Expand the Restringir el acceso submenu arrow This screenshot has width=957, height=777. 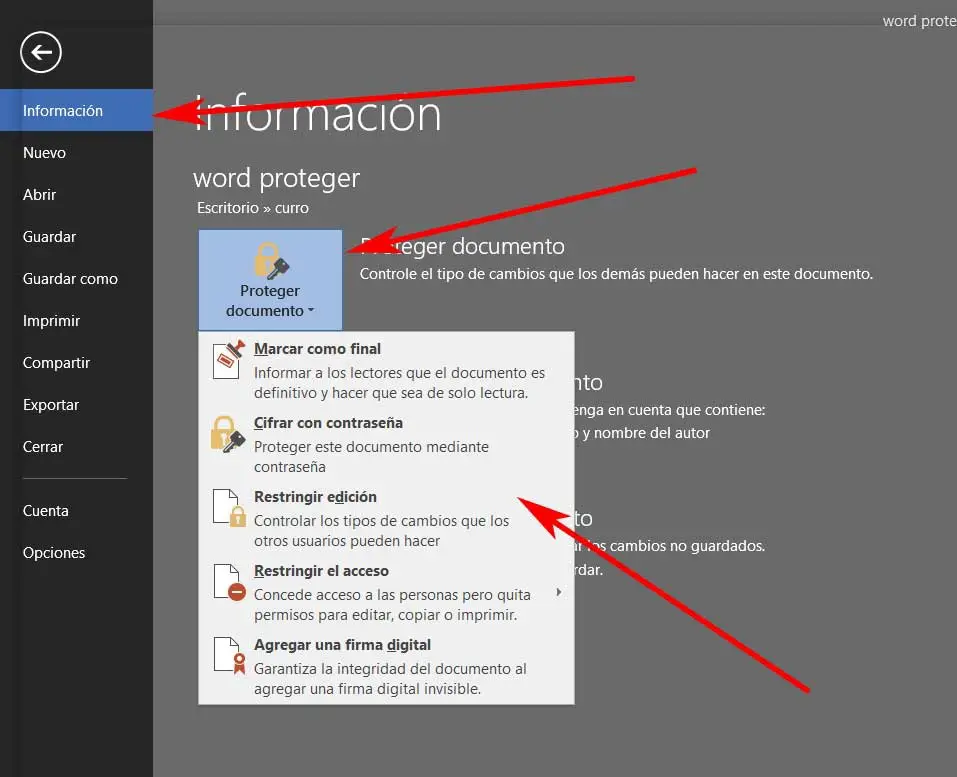558,592
